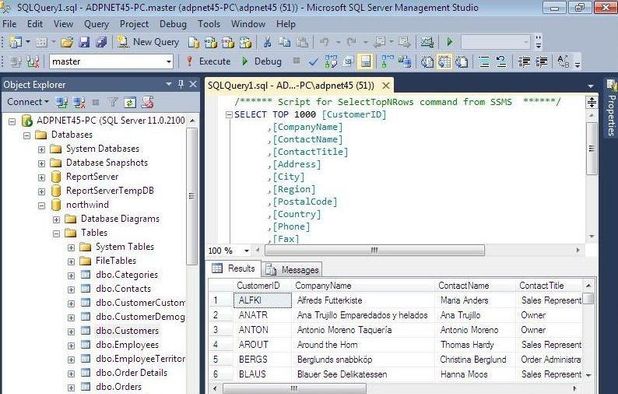Click the Execute query button
This screenshot has width=618, height=394.
208,61
